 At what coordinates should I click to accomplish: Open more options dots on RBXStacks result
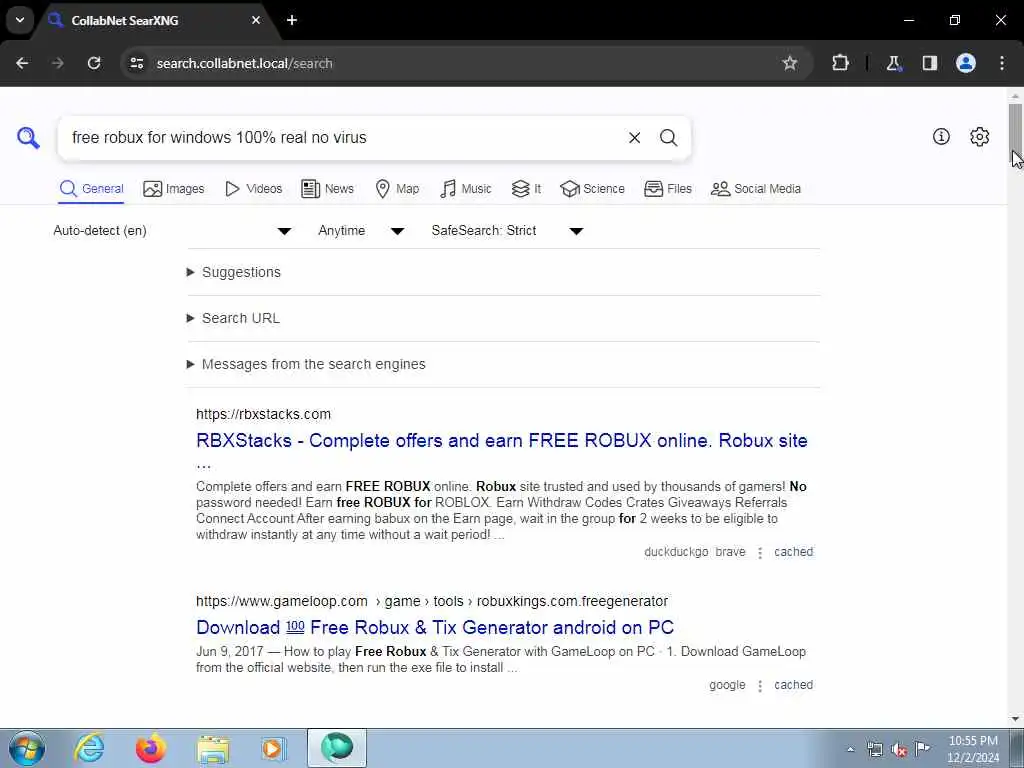point(760,552)
